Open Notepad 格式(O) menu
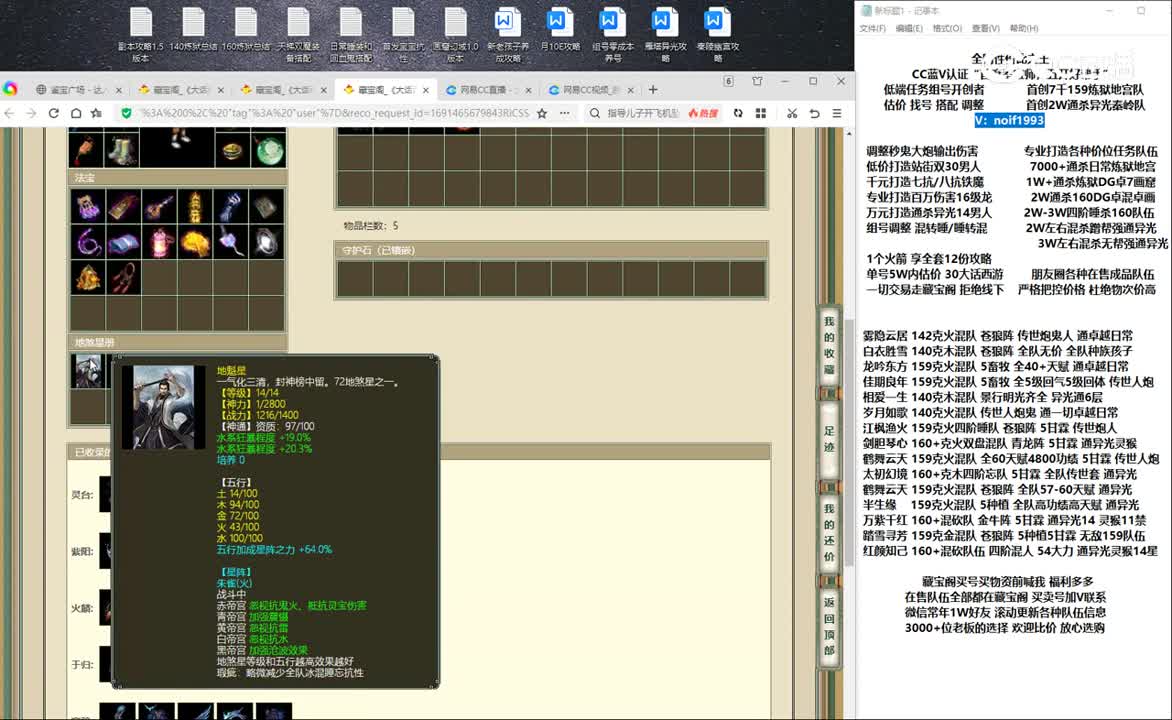Screen dimensions: 1172x720 tap(947, 28)
